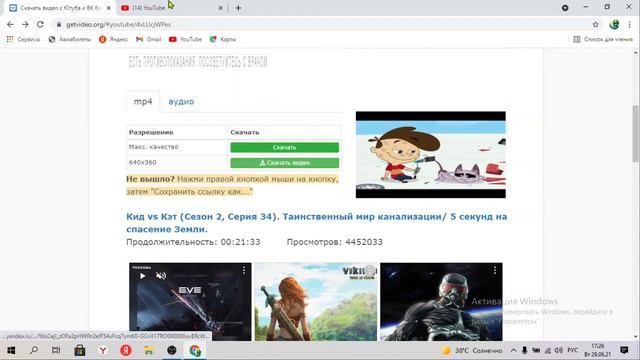Open Yandex Browser from the taskbar
The image size is (640, 360).
pos(103,351)
